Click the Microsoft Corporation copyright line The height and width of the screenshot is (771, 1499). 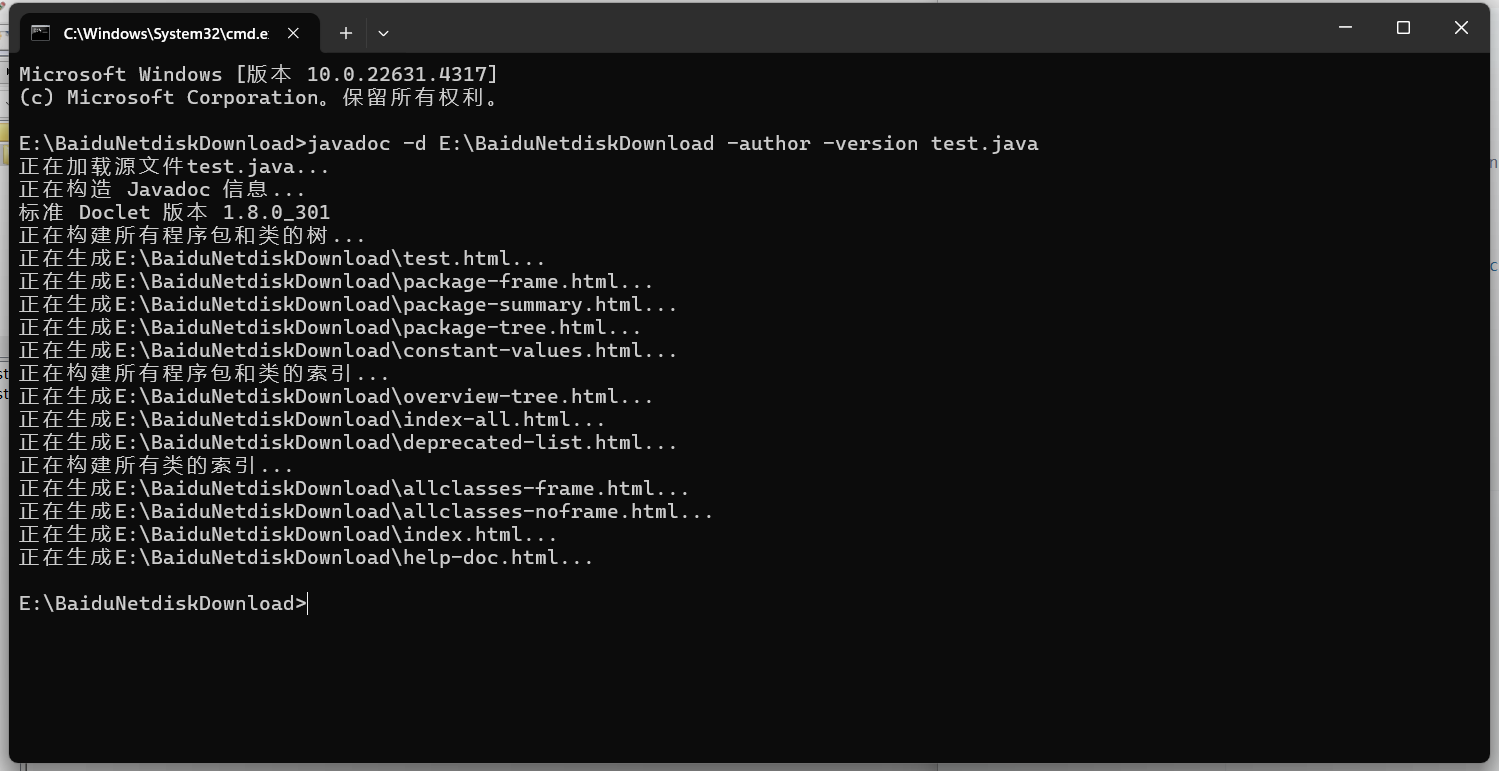(x=258, y=97)
